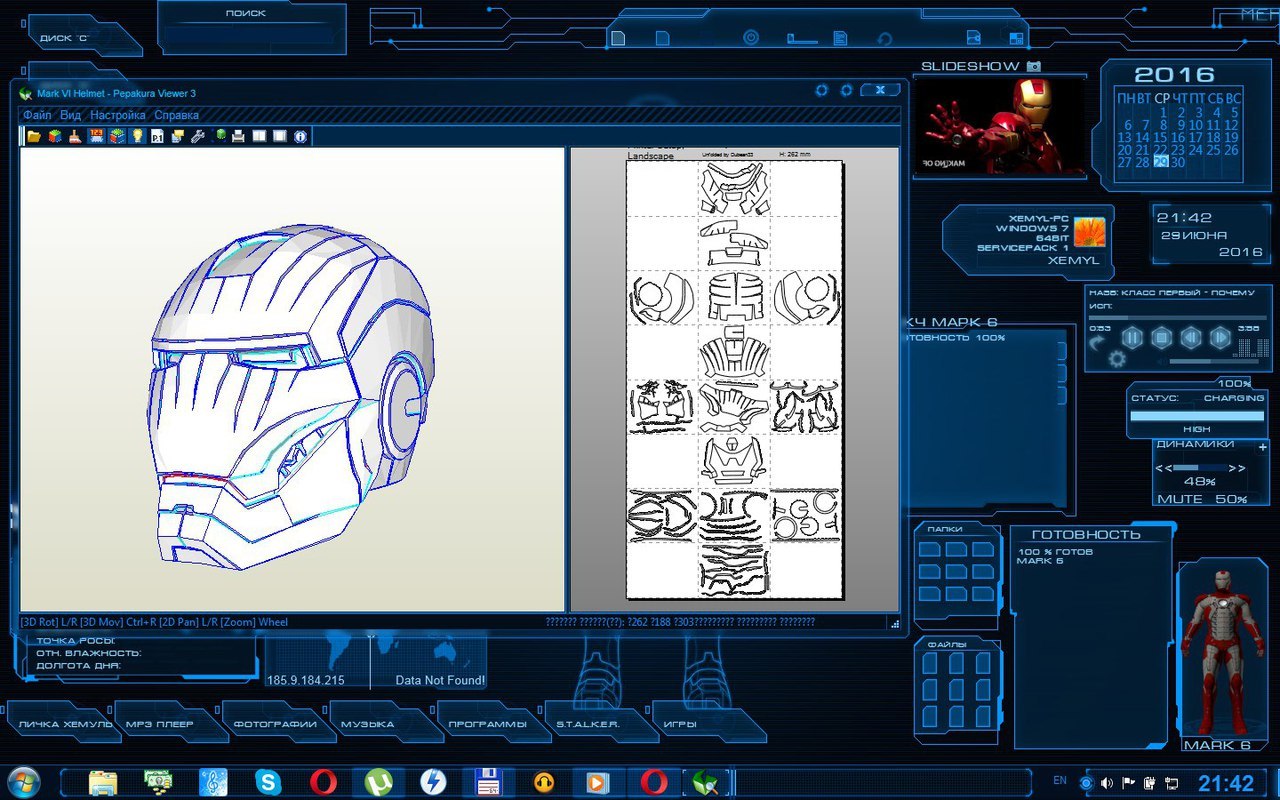The width and height of the screenshot is (1280, 800).
Task: Open a file with the folder icon
Action: [33, 136]
